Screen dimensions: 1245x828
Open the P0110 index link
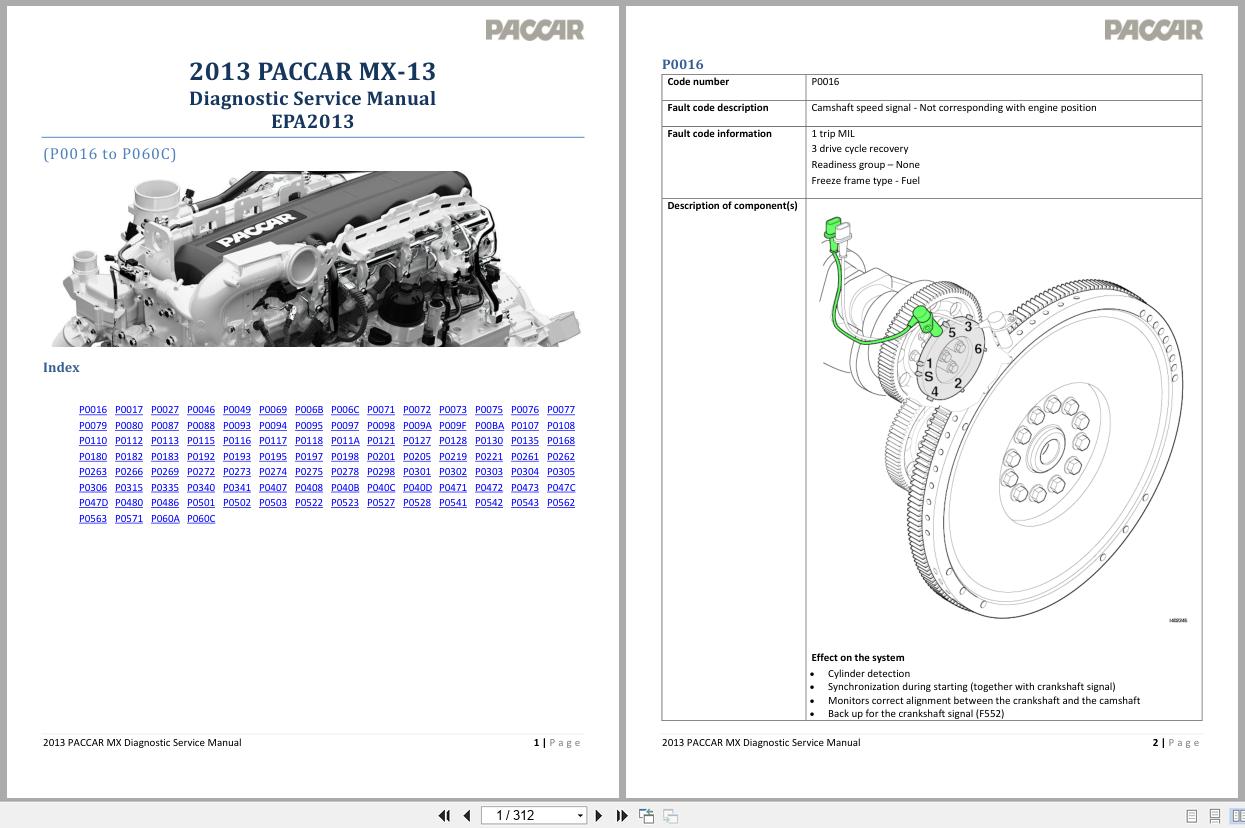pos(93,441)
